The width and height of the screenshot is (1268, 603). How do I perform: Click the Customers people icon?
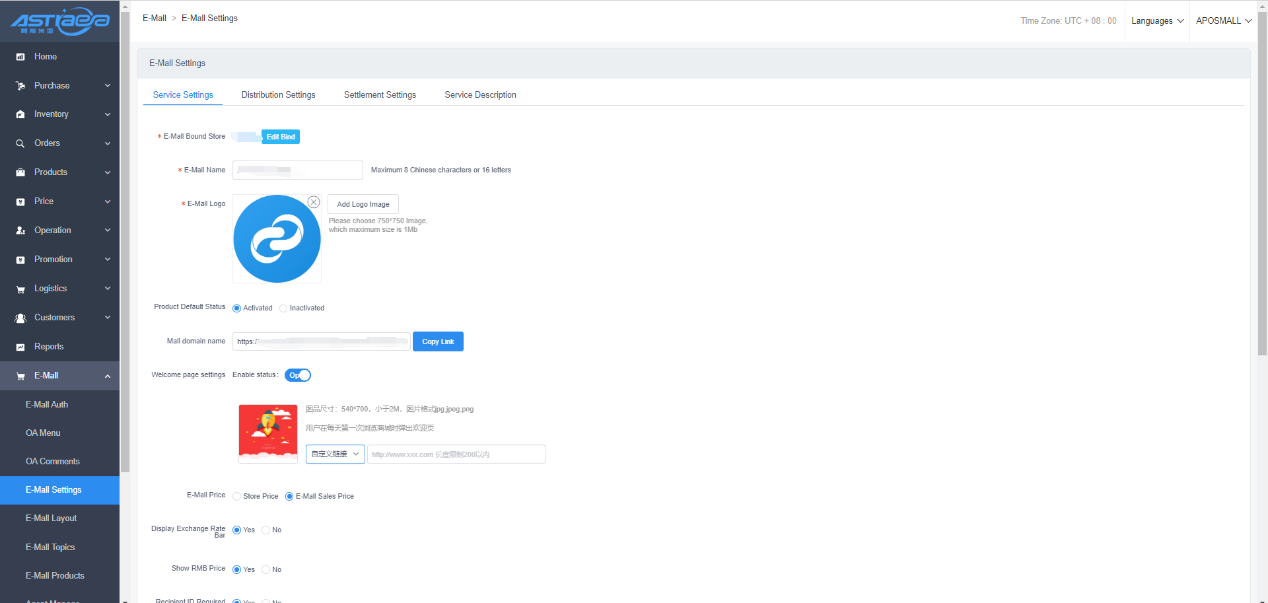point(20,318)
